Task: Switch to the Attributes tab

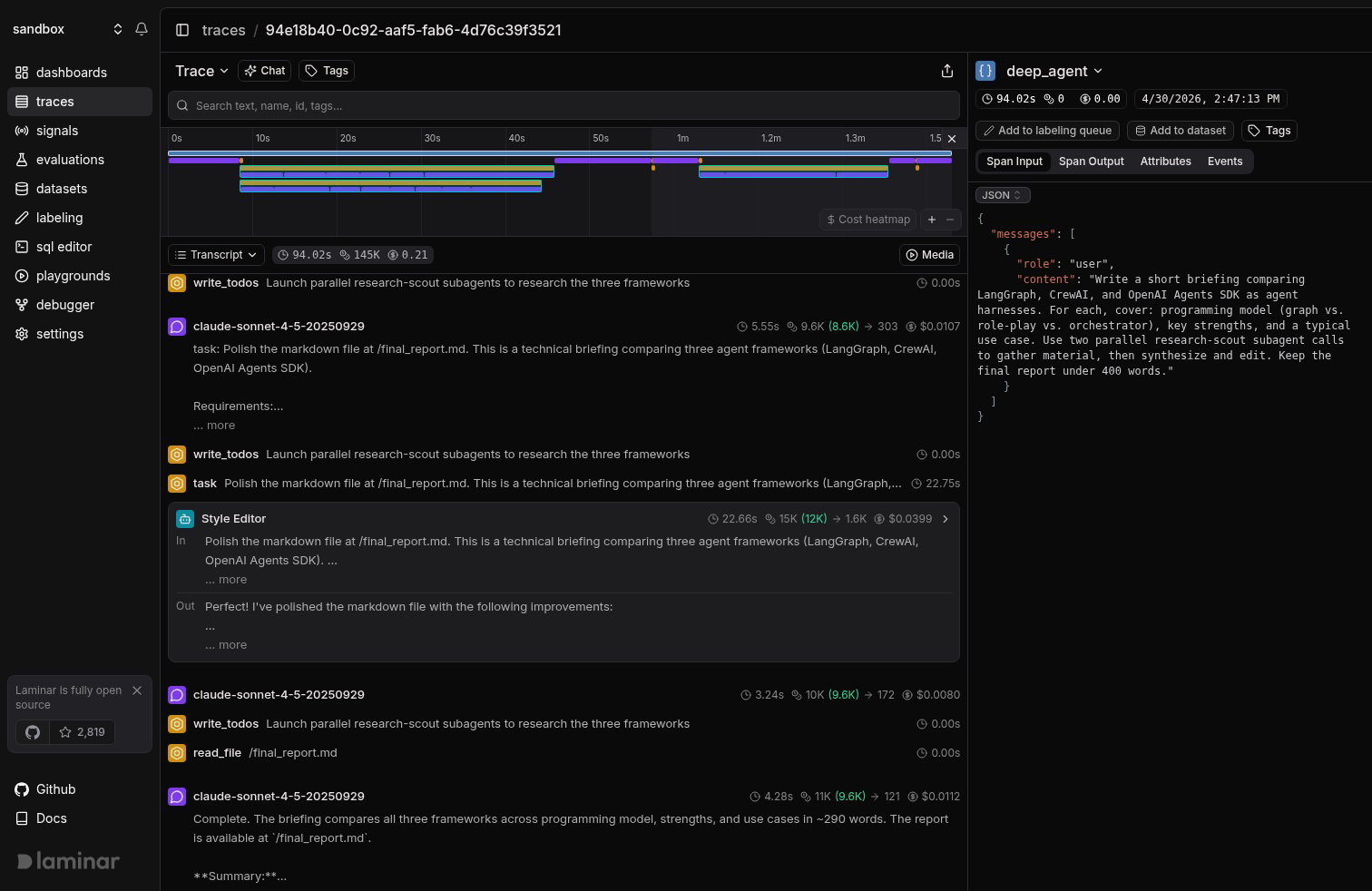Action: [x=1166, y=162]
